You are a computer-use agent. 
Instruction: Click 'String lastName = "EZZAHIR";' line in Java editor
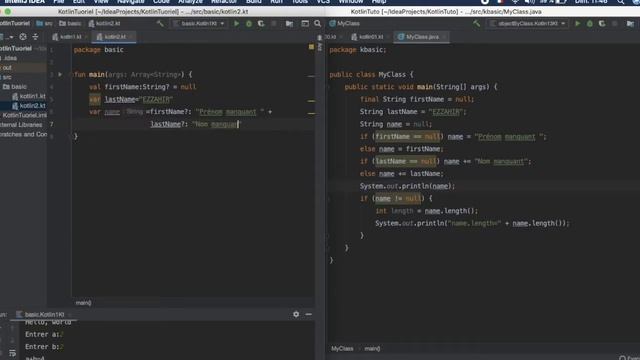[x=413, y=112]
